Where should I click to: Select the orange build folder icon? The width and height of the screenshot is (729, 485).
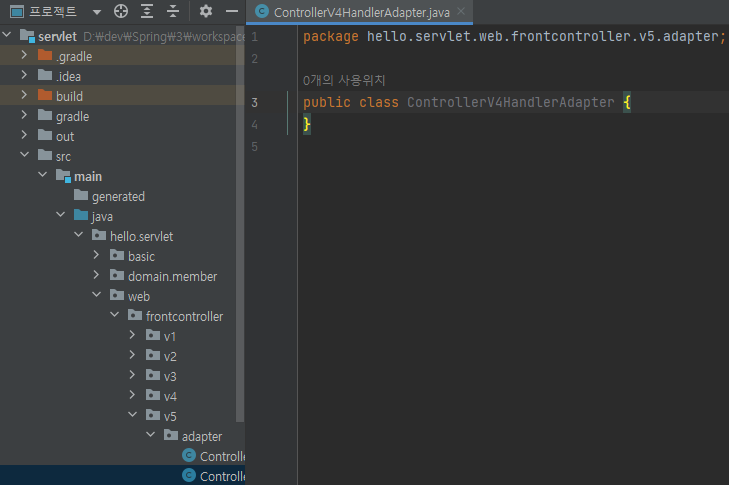click(45, 95)
